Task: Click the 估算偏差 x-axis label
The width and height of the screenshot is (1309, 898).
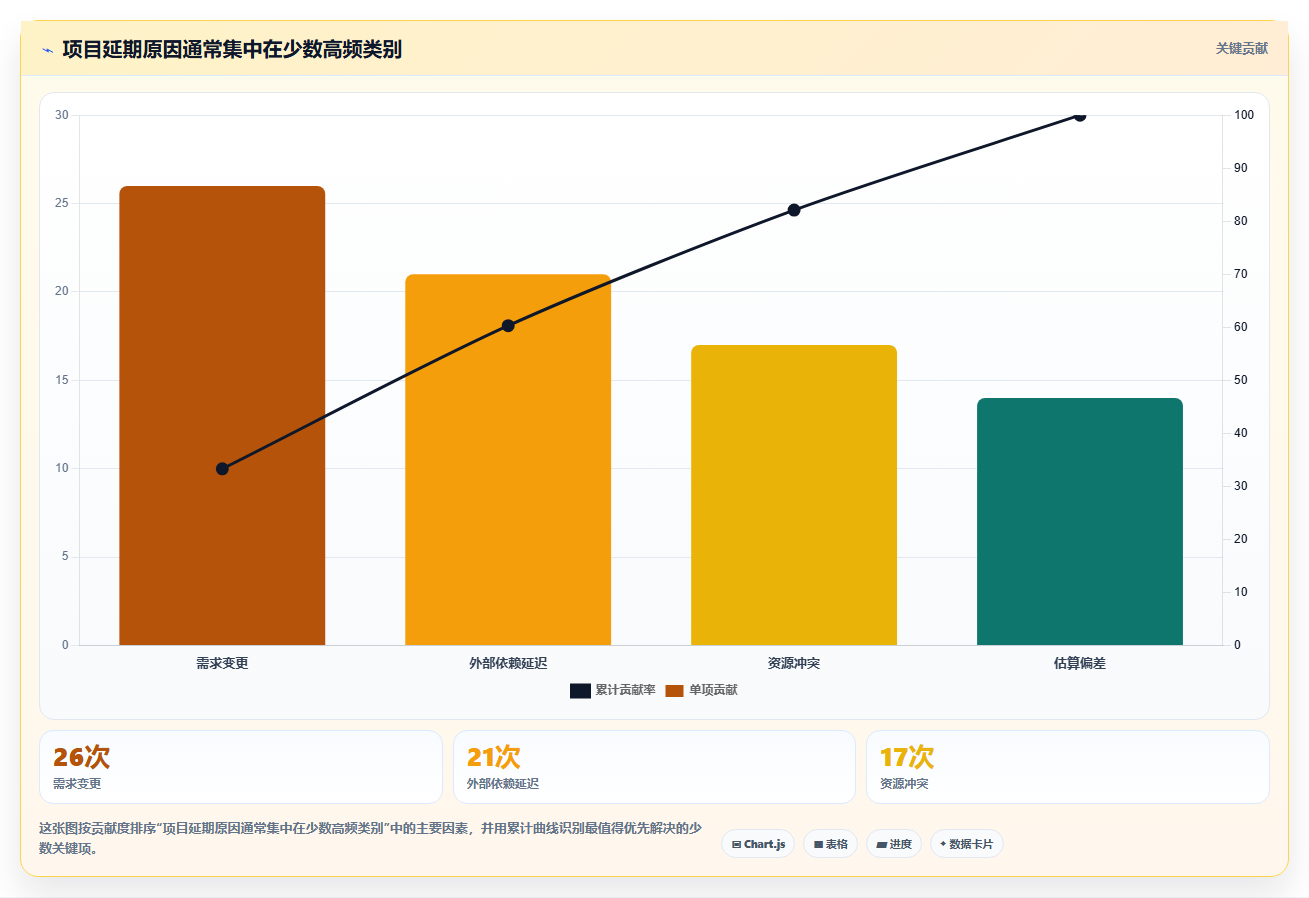Action: tap(1080, 663)
